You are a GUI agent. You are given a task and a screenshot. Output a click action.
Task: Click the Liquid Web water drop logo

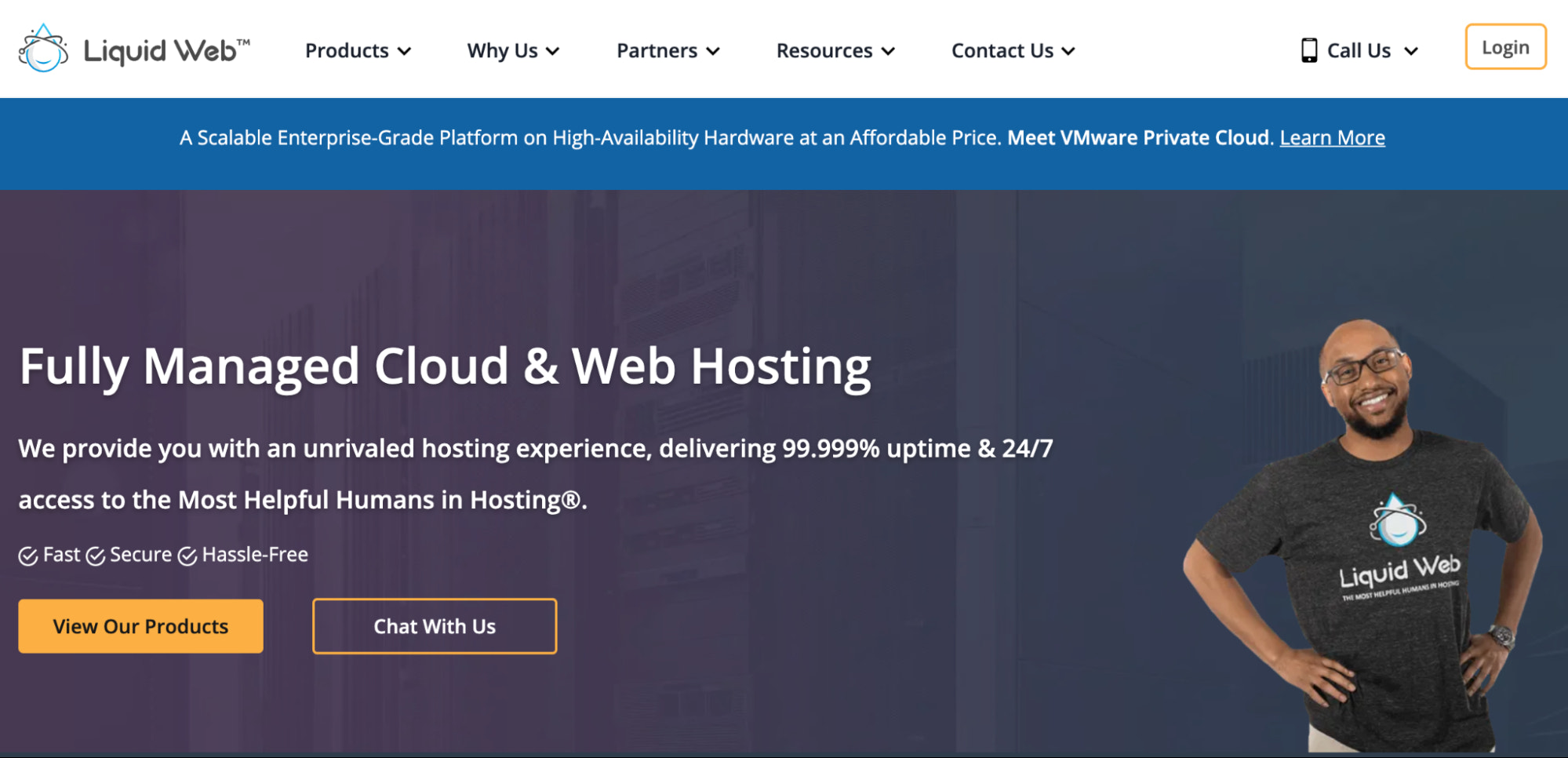pos(43,49)
